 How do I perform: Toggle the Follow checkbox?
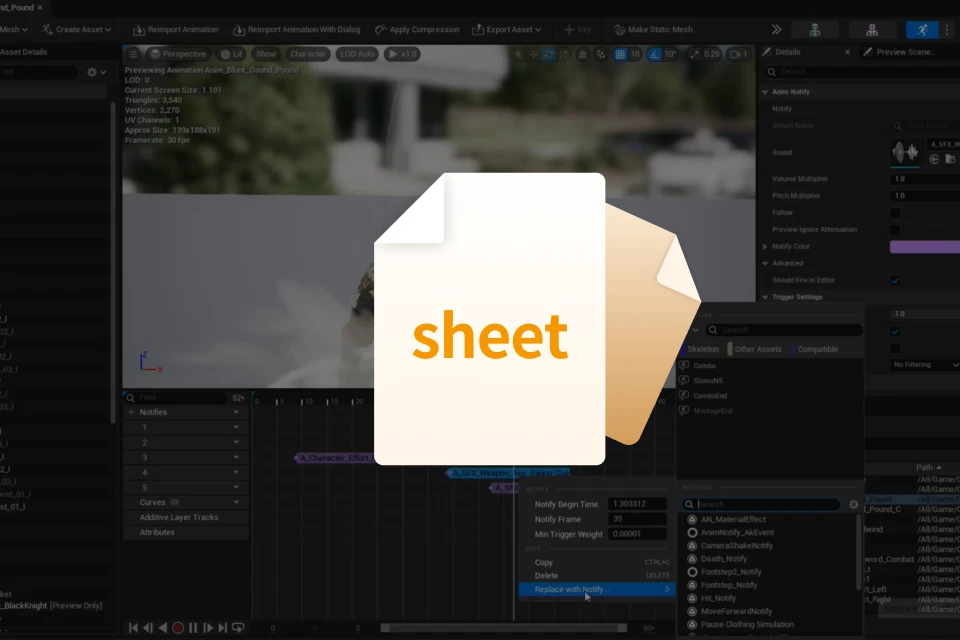coord(895,213)
